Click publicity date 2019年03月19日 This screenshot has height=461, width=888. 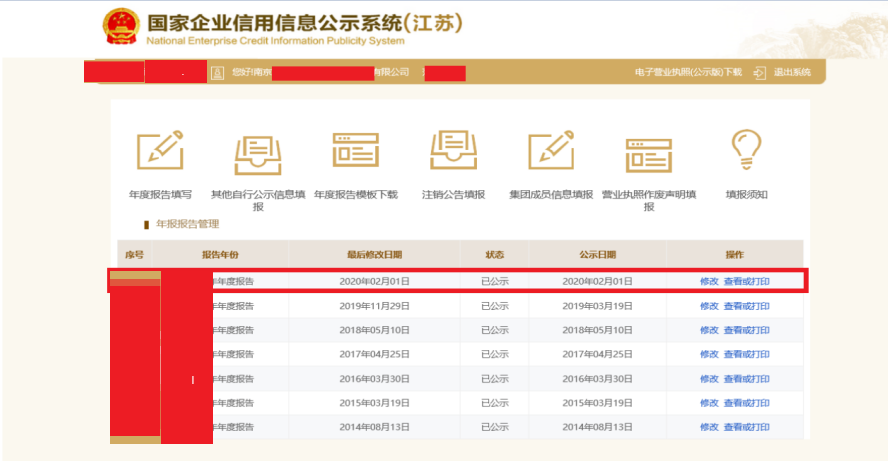point(597,306)
